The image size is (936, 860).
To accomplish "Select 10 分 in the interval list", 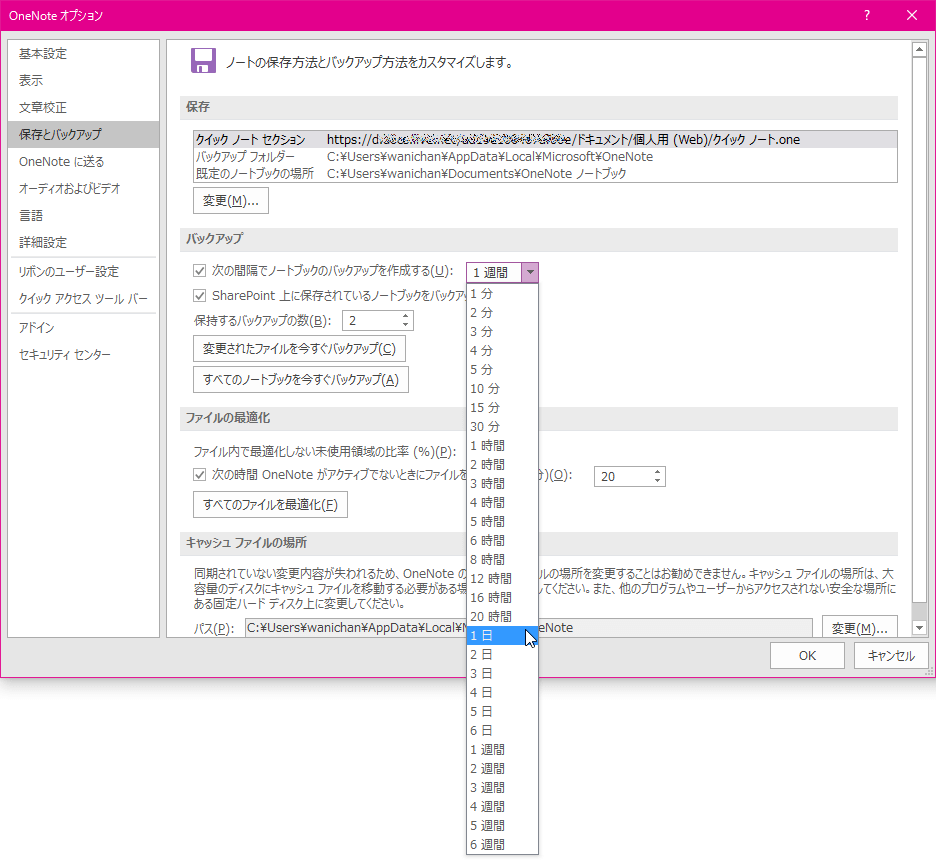I will (x=502, y=389).
